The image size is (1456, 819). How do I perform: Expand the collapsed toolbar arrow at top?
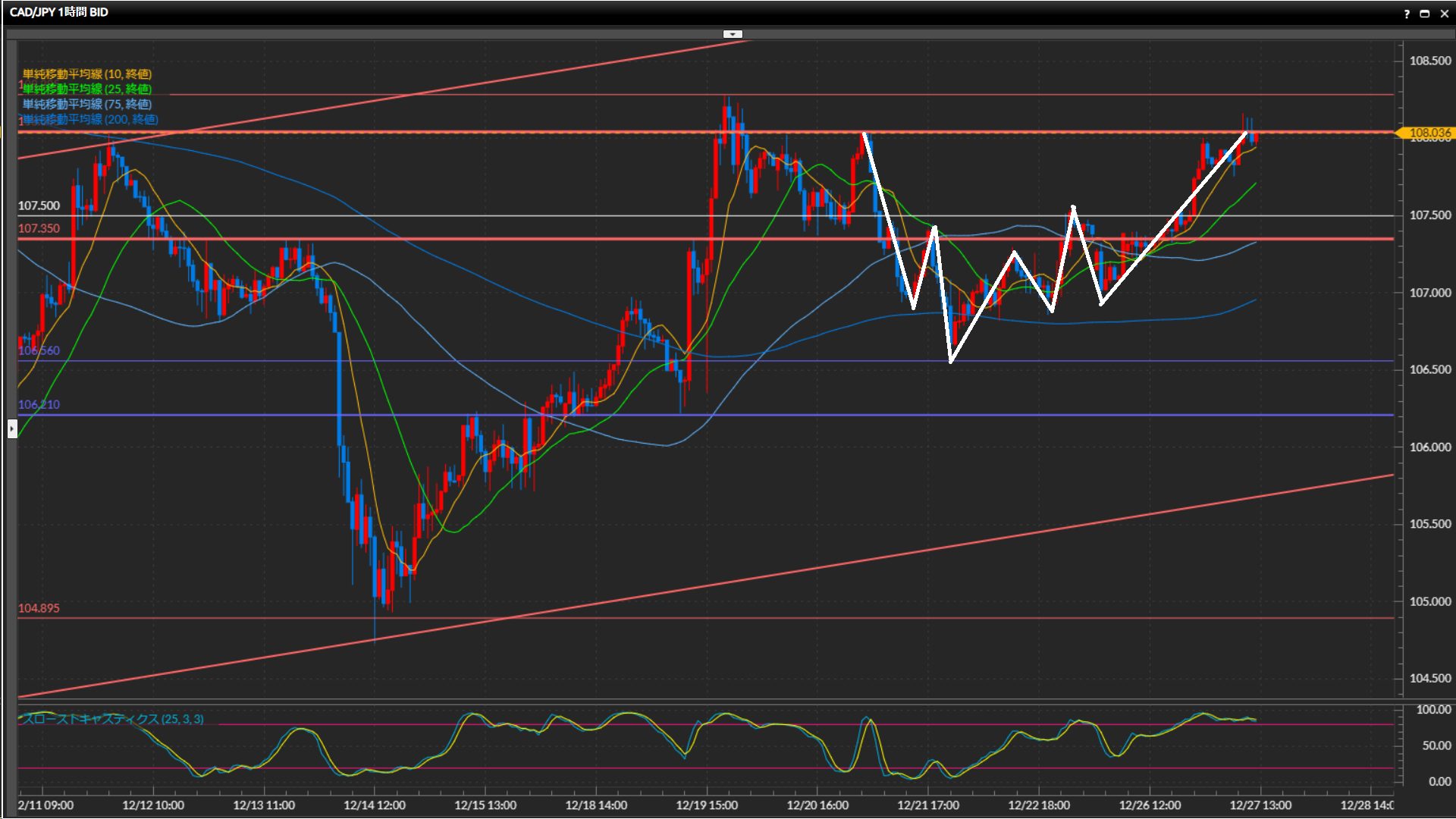click(x=732, y=34)
